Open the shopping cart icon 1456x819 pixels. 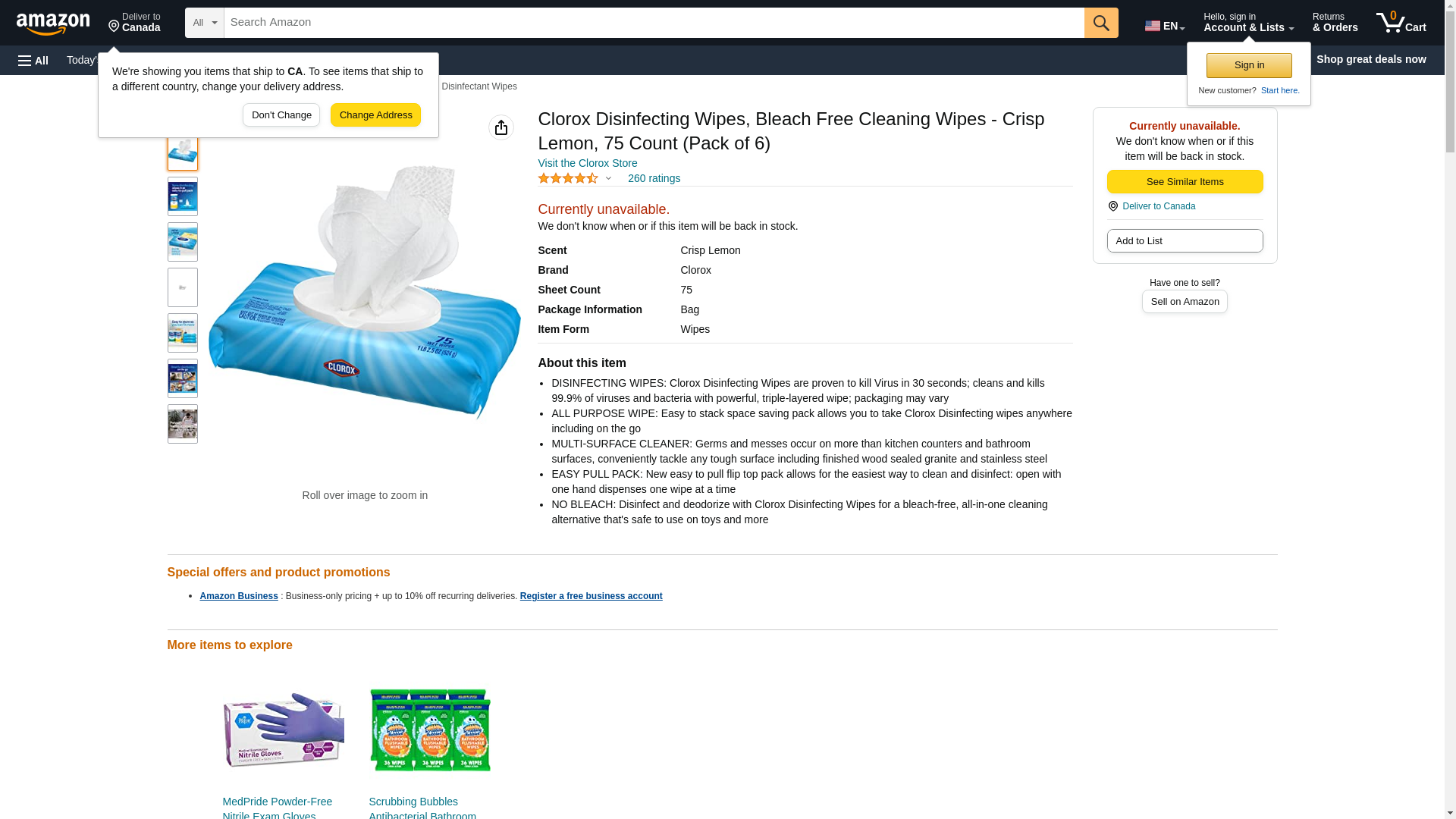pos(1401,22)
